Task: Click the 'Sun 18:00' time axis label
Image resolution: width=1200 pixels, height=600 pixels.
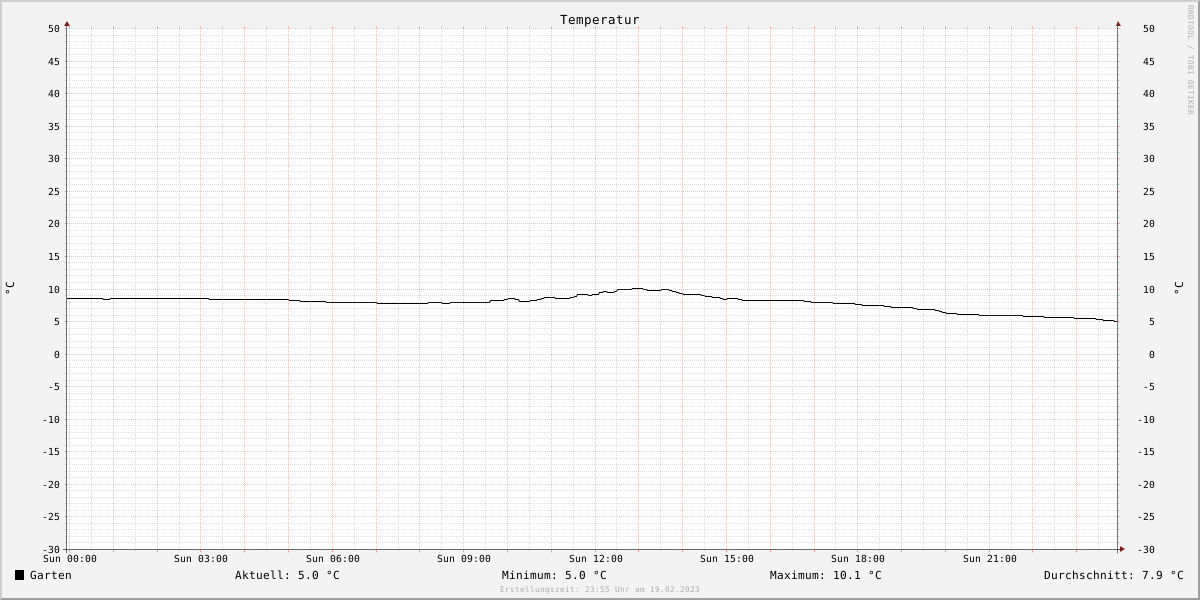Action: [x=858, y=559]
